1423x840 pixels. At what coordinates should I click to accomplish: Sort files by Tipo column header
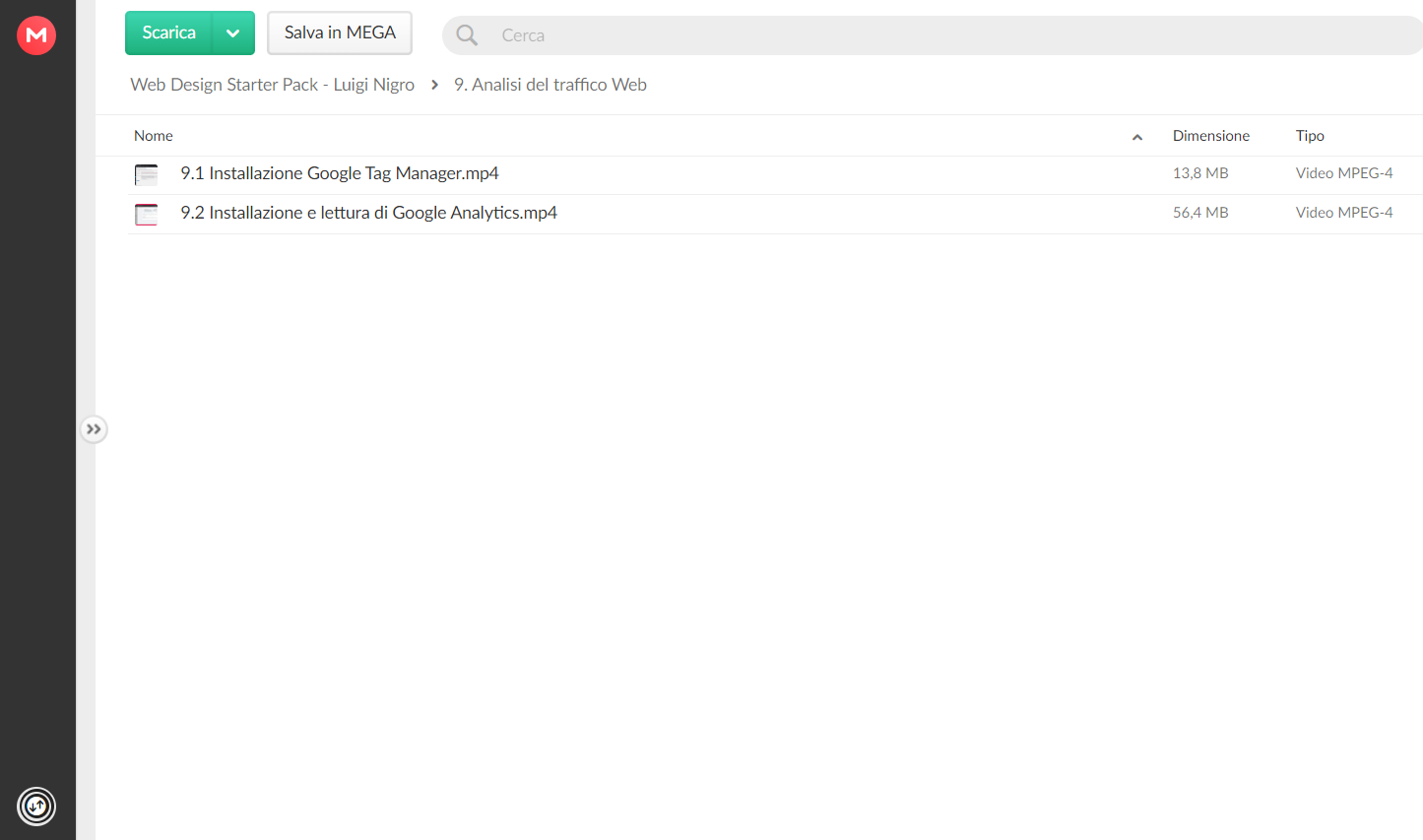1310,136
